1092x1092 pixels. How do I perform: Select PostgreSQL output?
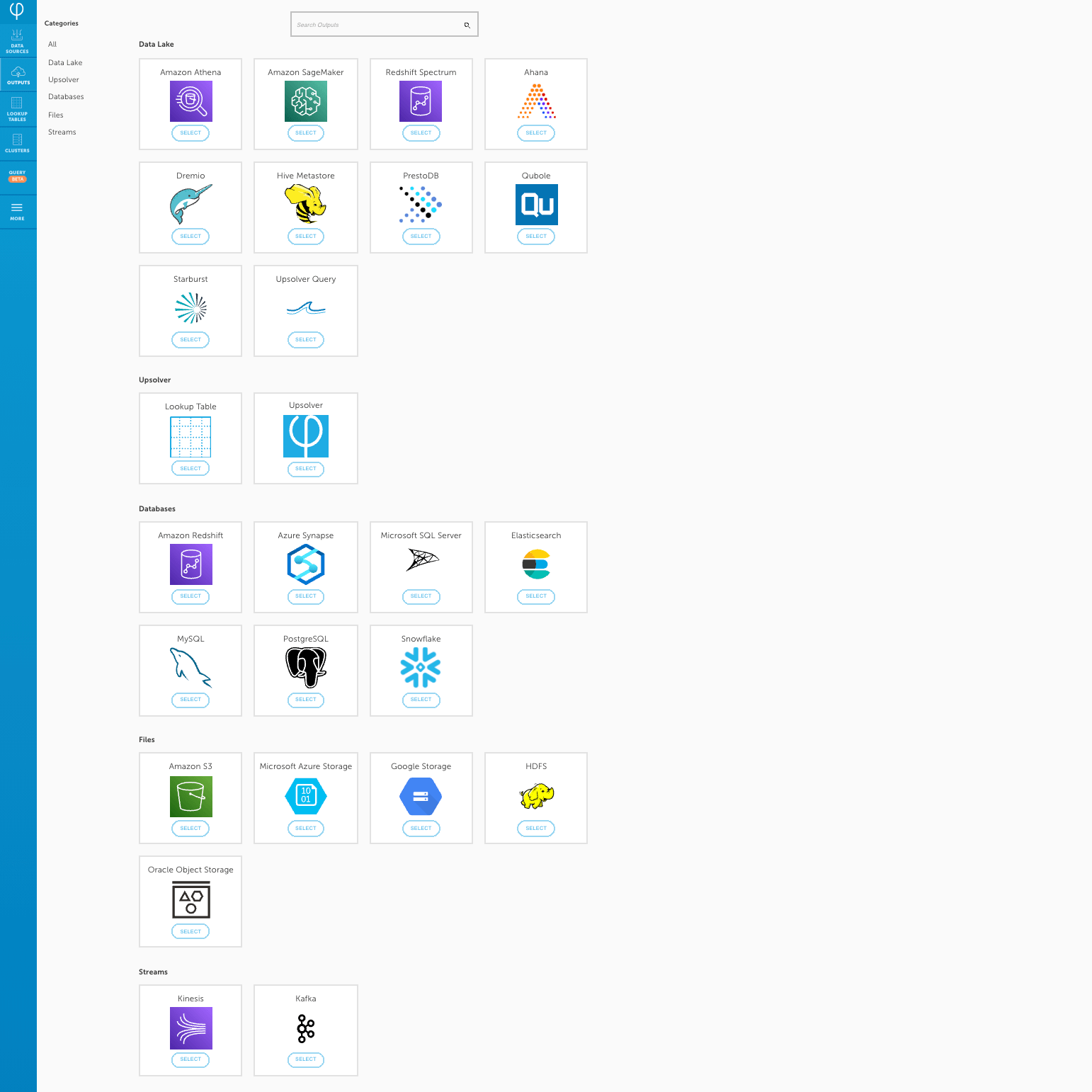[306, 700]
